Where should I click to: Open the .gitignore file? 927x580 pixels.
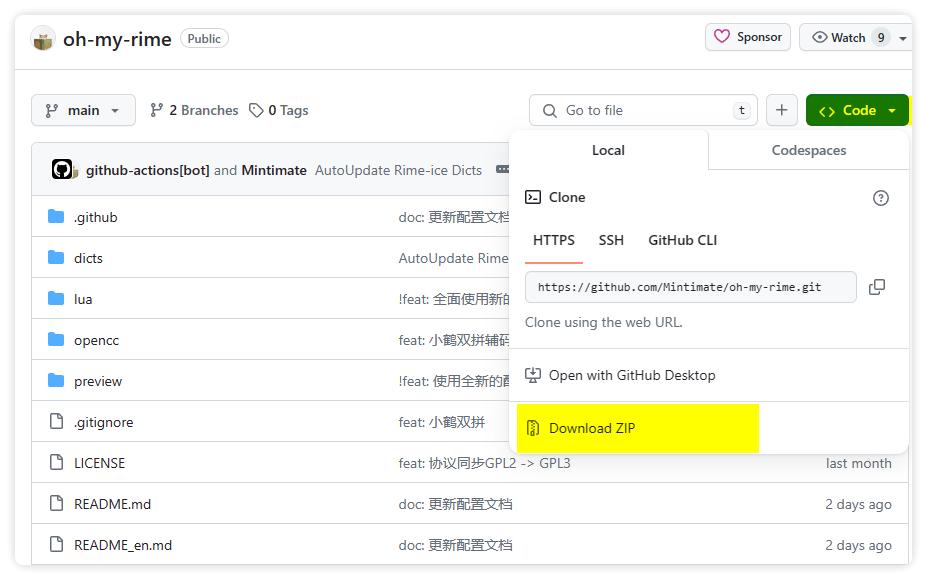coord(103,422)
